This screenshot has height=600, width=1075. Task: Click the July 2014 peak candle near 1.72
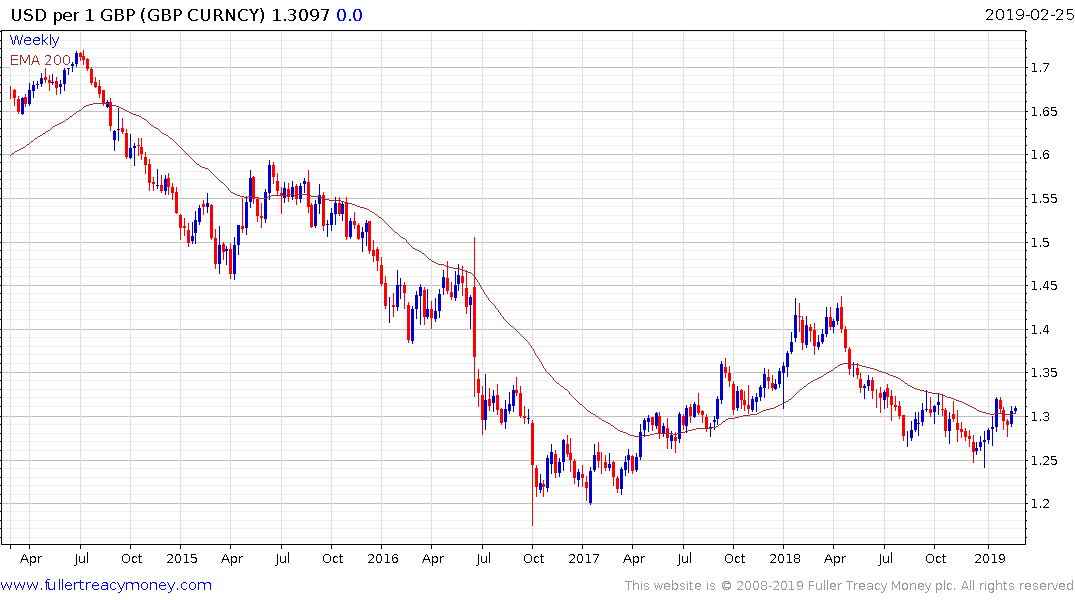coord(82,56)
